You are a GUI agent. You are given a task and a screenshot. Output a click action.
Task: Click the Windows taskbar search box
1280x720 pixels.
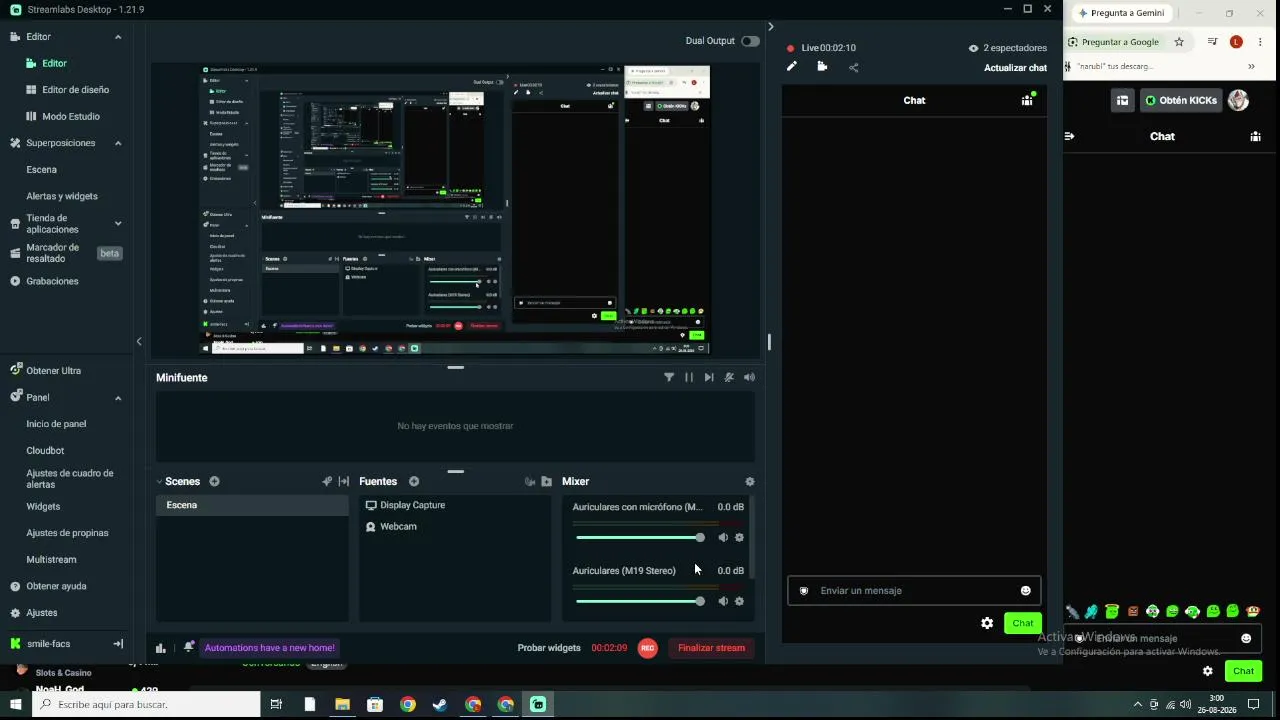(x=146, y=705)
